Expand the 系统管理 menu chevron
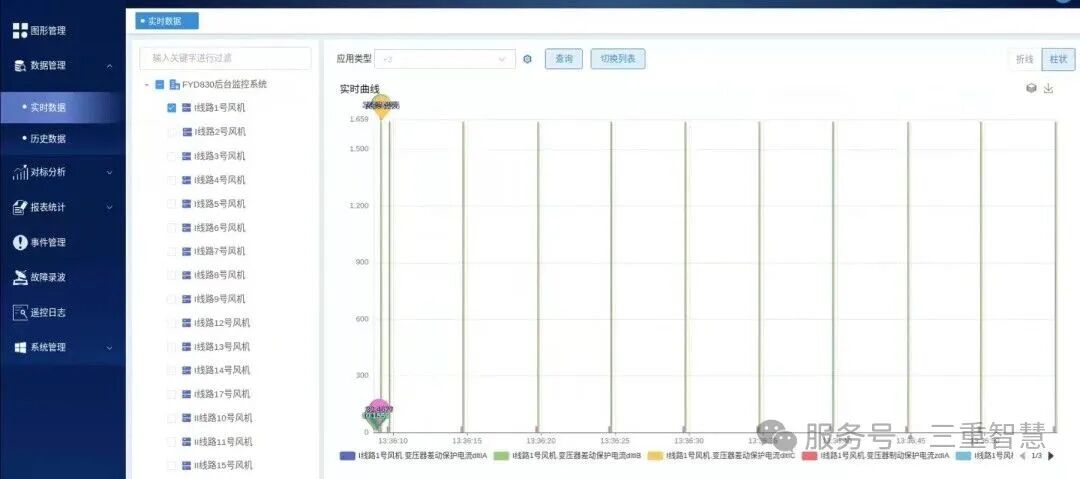The image size is (1080, 479). (x=110, y=348)
